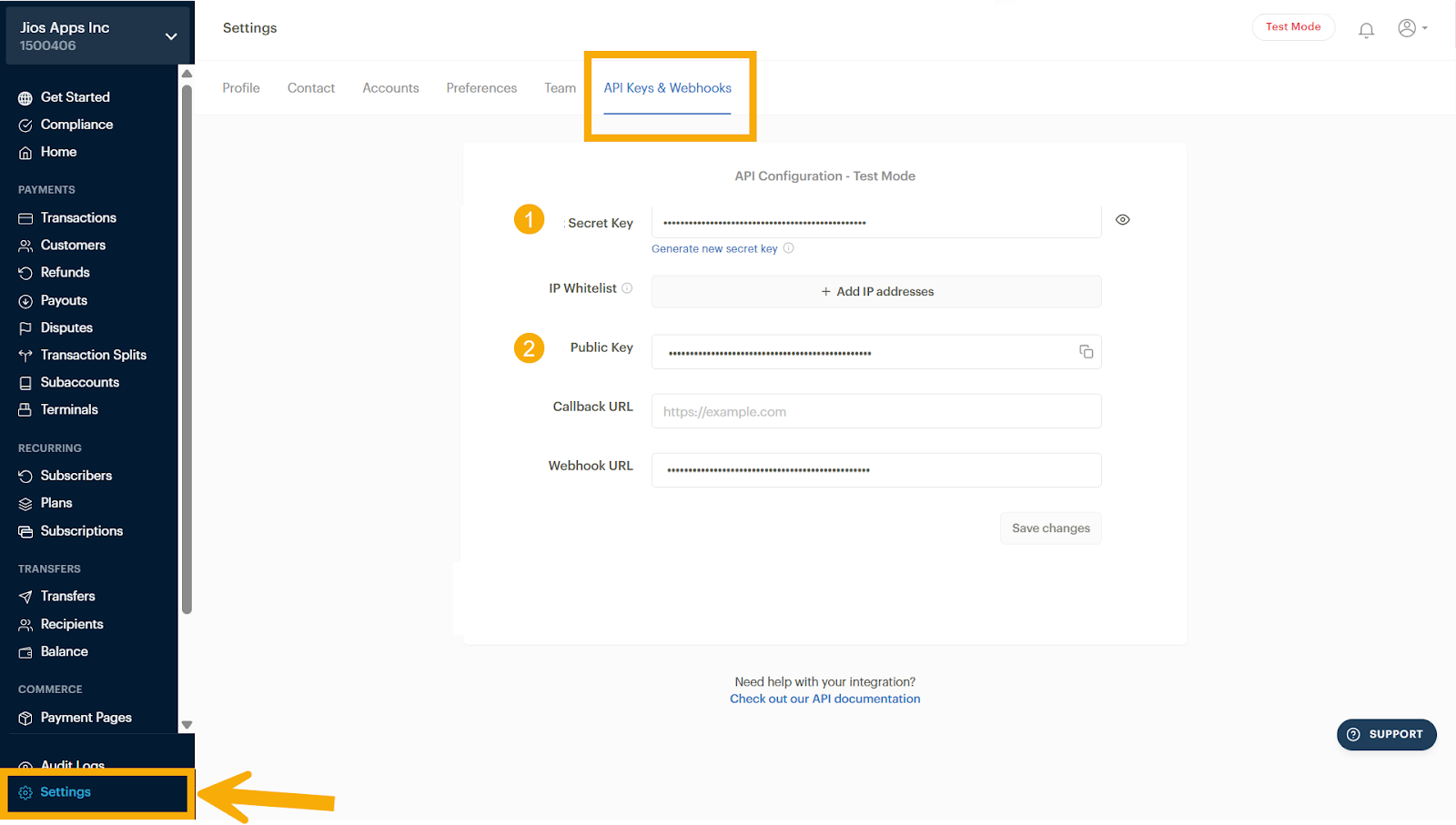Click the Settings gear icon
Screen dimensions: 1456x825
tap(25, 792)
